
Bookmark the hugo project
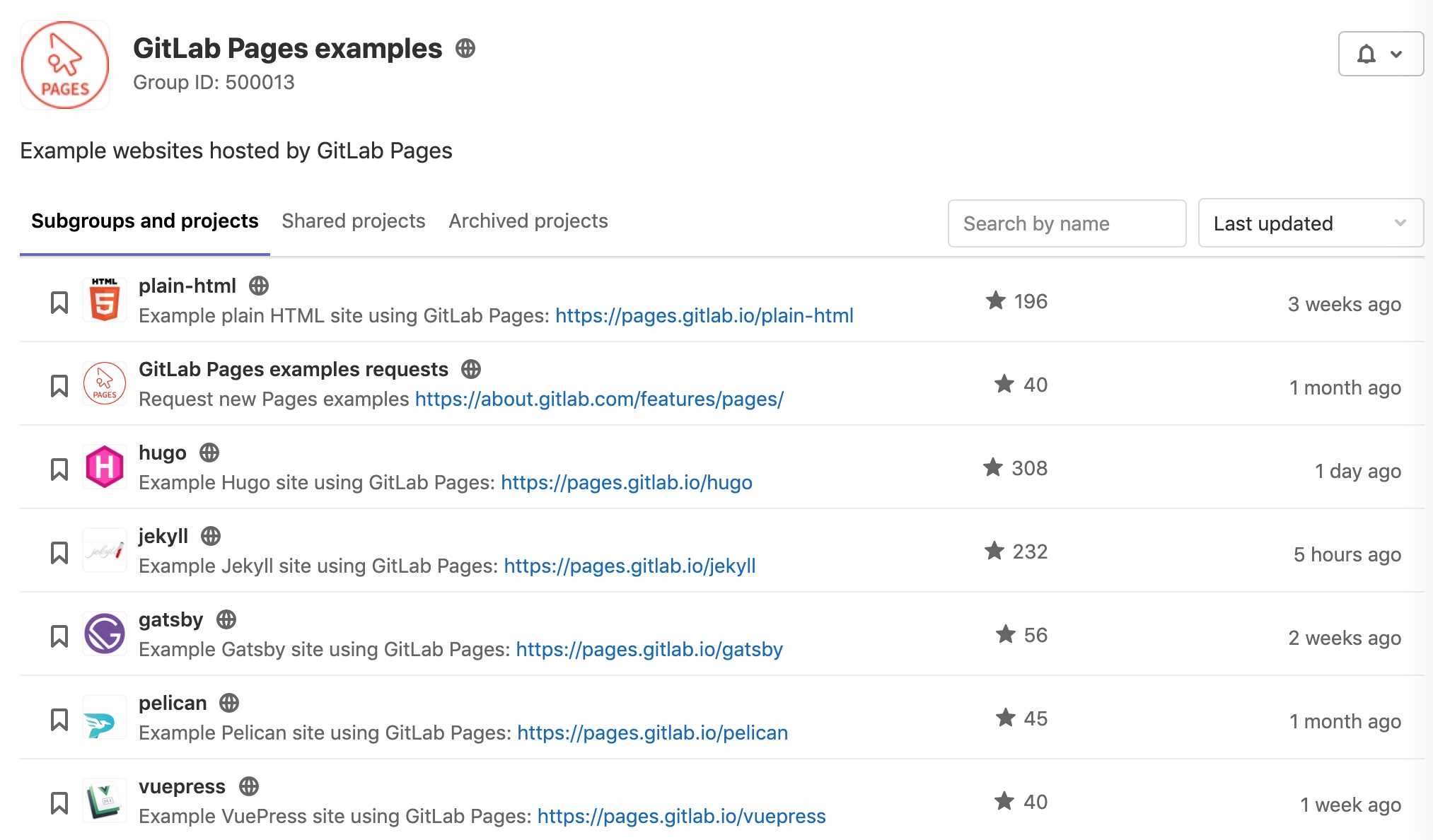59,467
